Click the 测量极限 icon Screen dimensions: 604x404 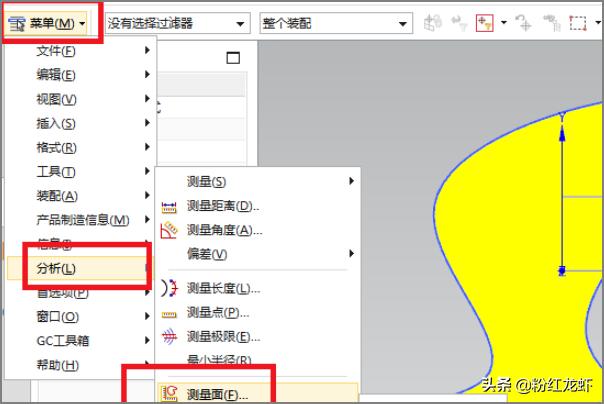point(168,336)
